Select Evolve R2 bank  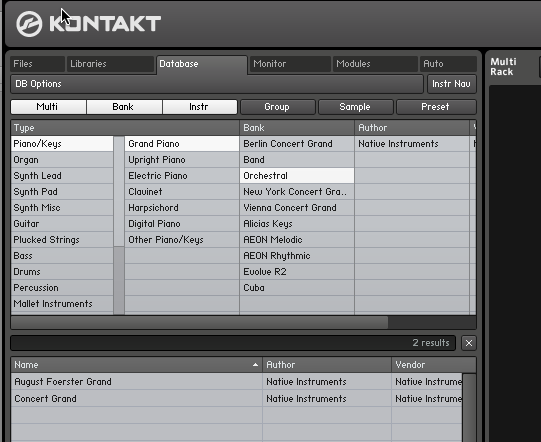click(297, 272)
